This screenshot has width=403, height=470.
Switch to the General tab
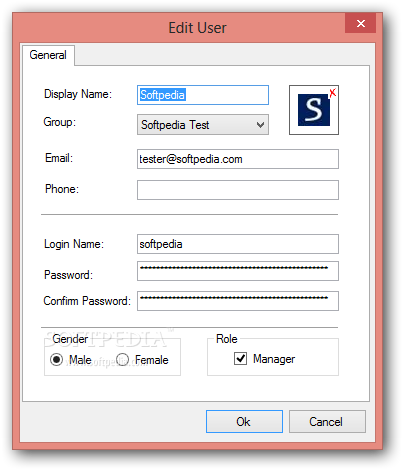(x=48, y=55)
